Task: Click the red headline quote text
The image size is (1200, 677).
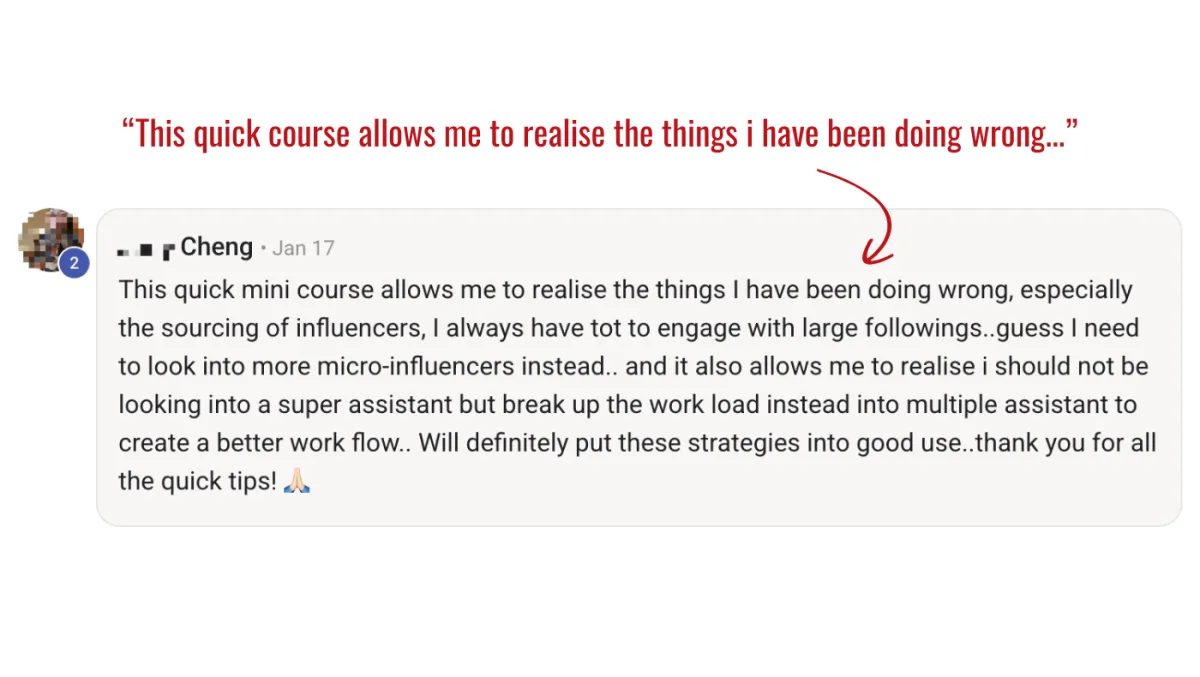Action: click(599, 133)
